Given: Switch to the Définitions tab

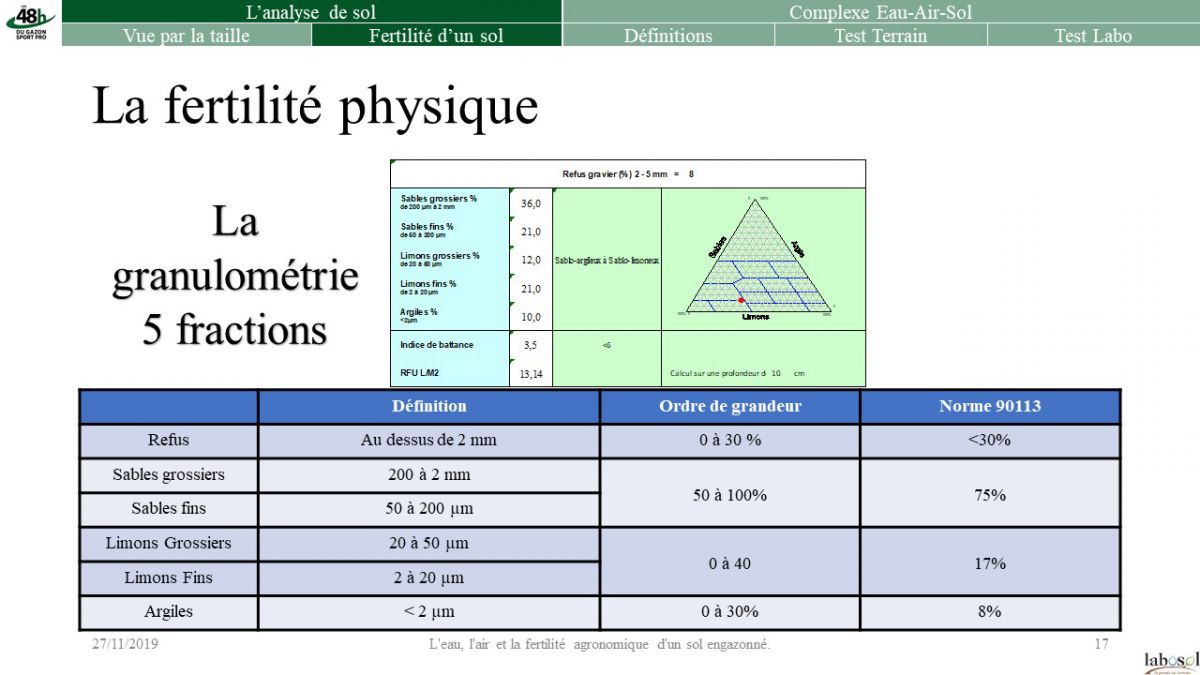Looking at the screenshot, I should pos(668,35).
